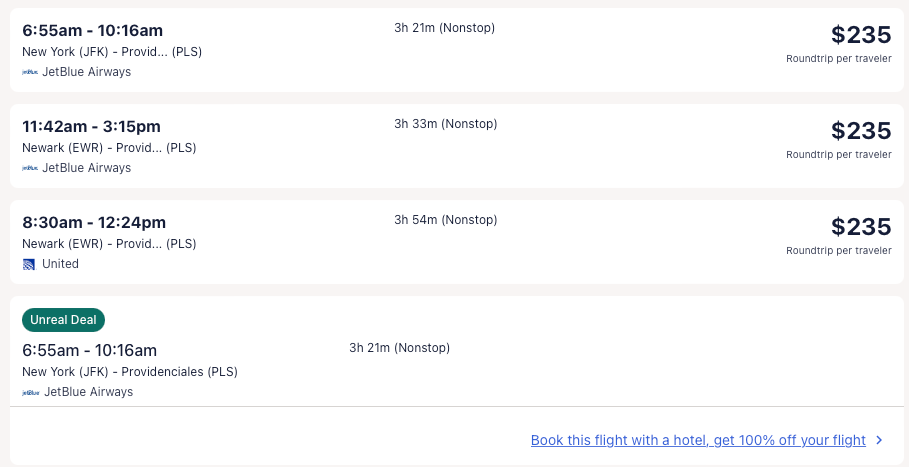Image resolution: width=909 pixels, height=467 pixels.
Task: Click 'Roundtrip per traveler' under the United flight price
Action: tap(838, 251)
